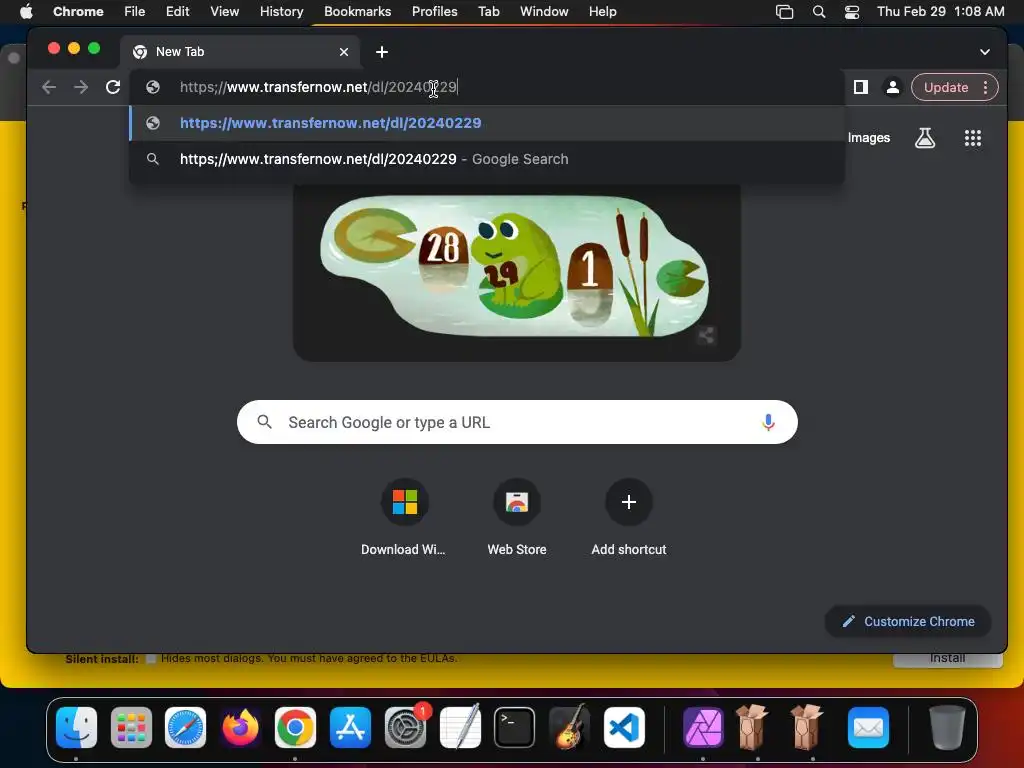Click Chrome icon in the Dock
Viewport: 1024px width, 768px height.
tap(295, 727)
